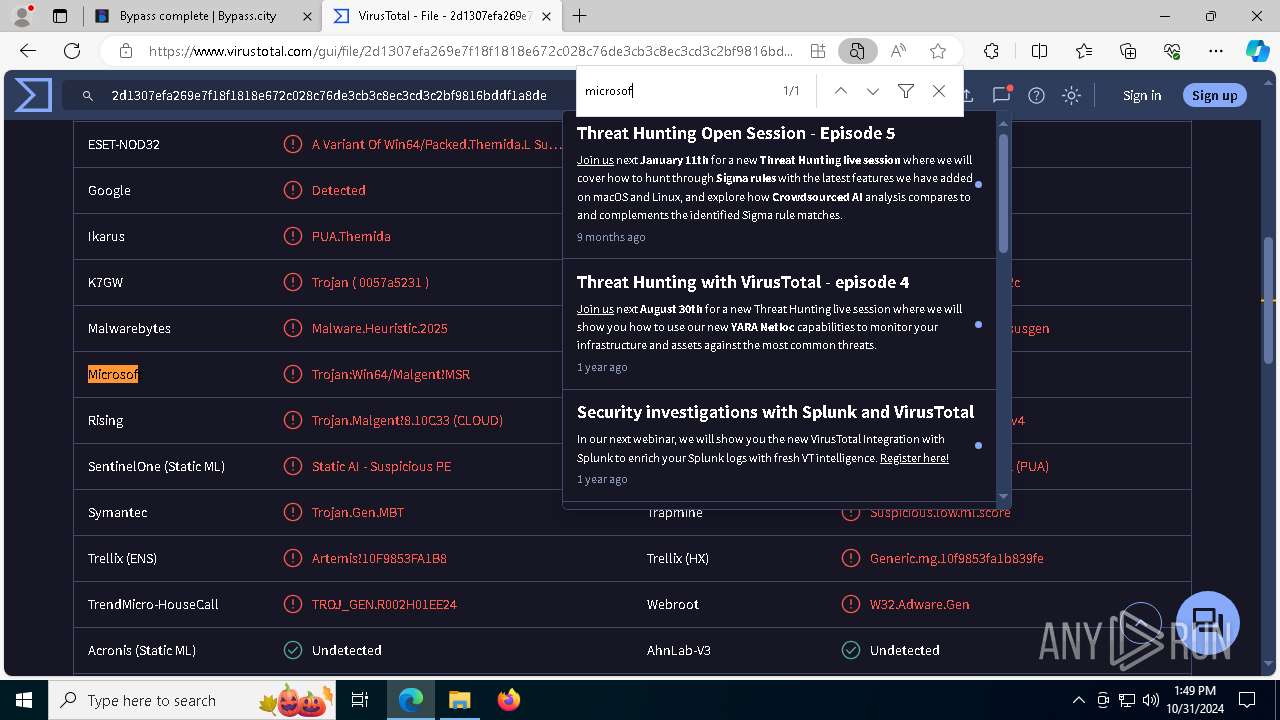Go to next find result
Viewport: 1280px width, 720px height.
click(x=873, y=91)
